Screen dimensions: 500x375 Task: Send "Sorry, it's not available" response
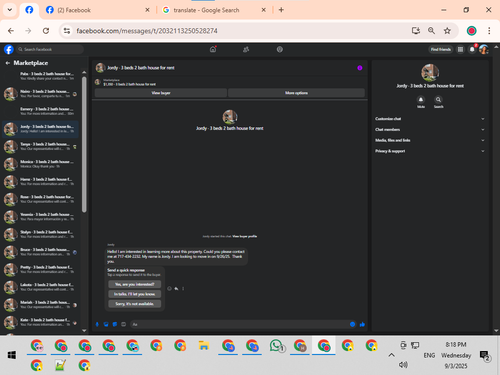pyautogui.click(x=135, y=304)
